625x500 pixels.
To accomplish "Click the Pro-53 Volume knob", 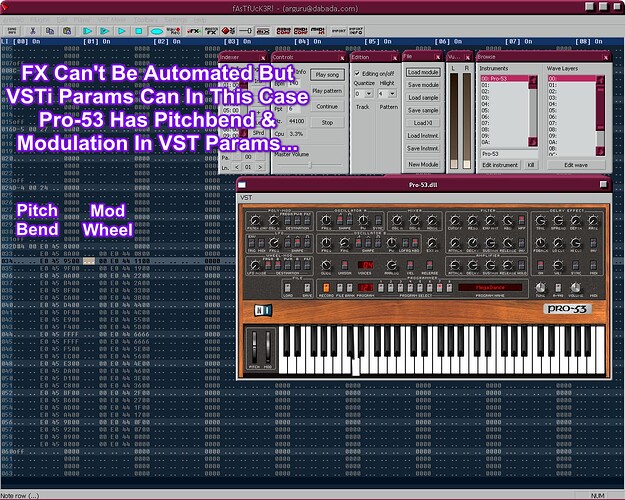I will coord(575,287).
